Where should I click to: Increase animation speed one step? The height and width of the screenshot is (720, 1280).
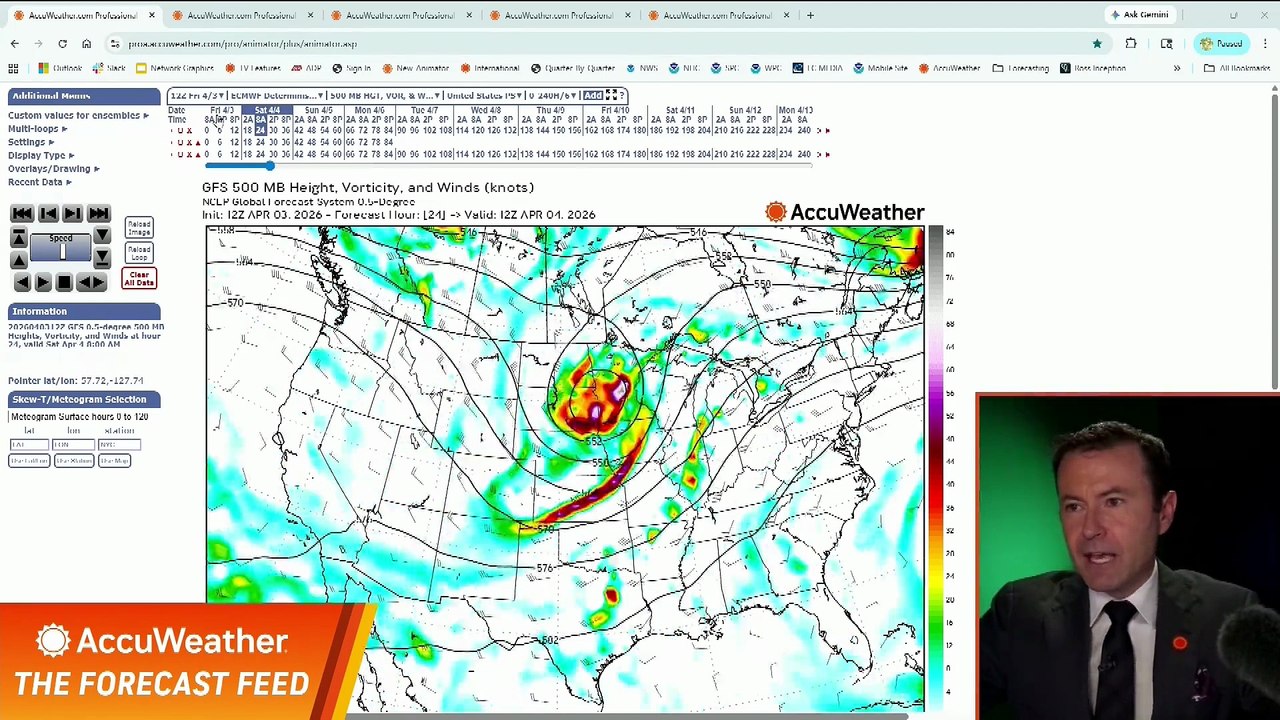(19, 260)
